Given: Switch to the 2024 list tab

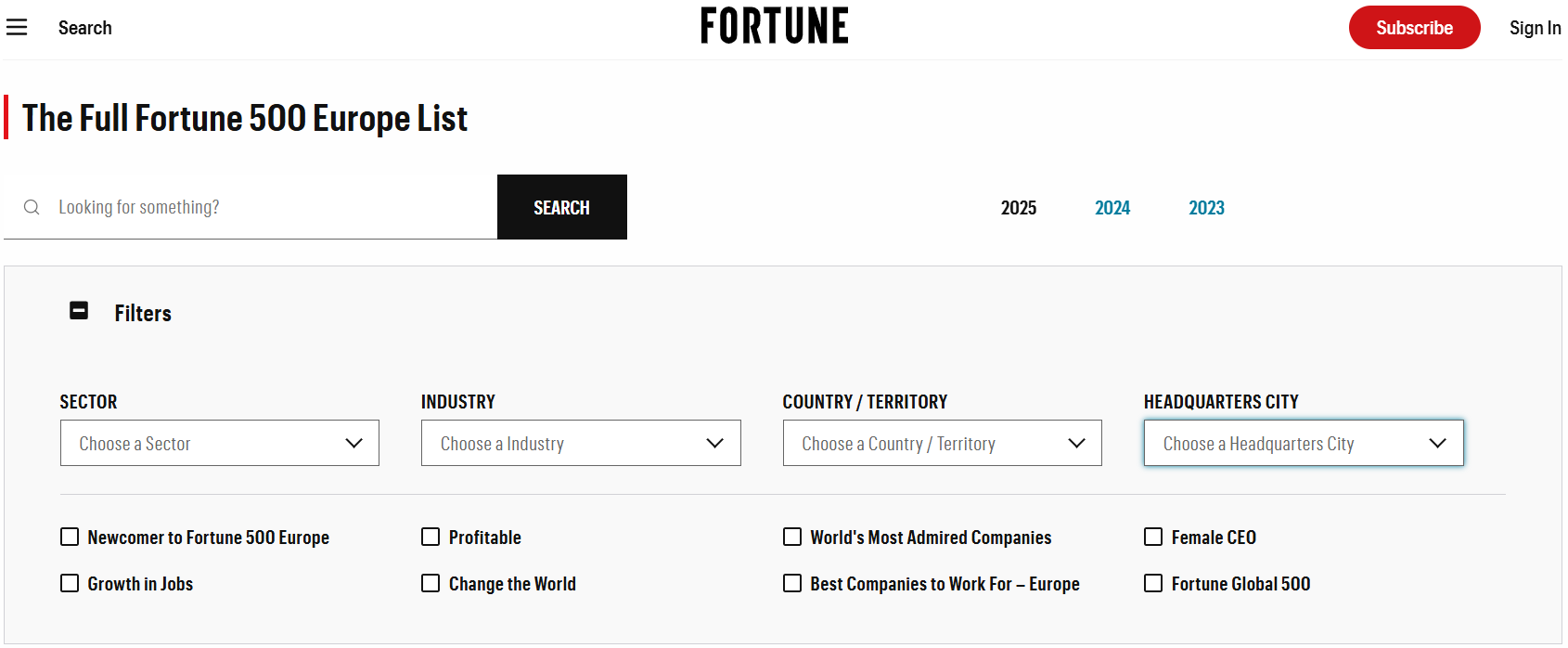Looking at the screenshot, I should (1112, 208).
